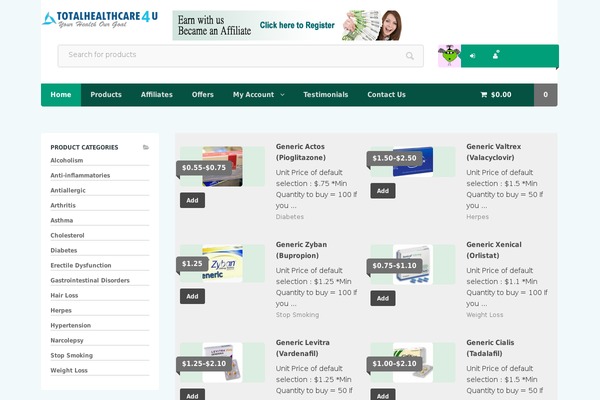The image size is (600, 400).
Task: Select the Stop Smoking sidebar category
Action: [72, 355]
